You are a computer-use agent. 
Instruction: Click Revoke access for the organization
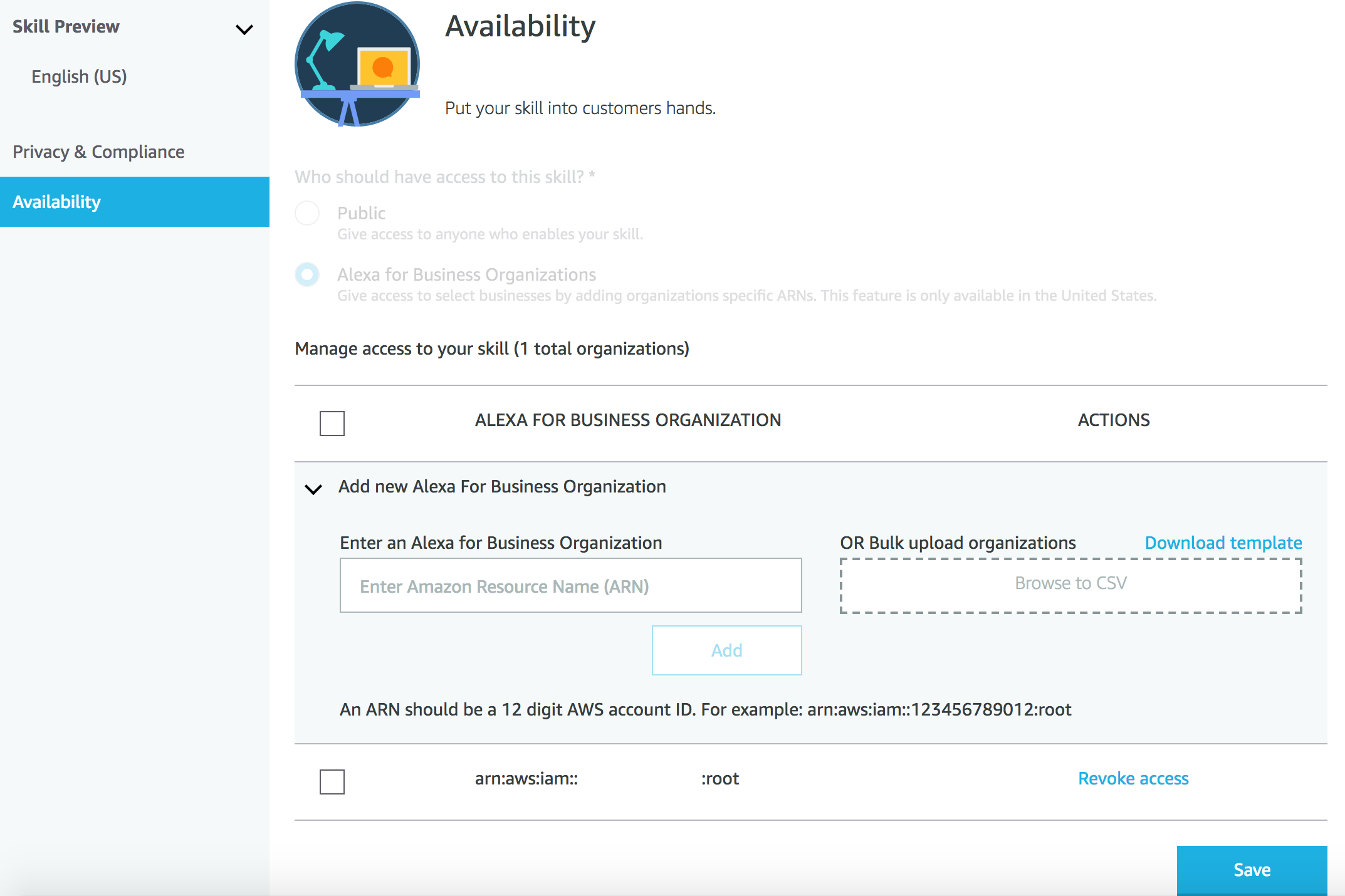[x=1133, y=778]
